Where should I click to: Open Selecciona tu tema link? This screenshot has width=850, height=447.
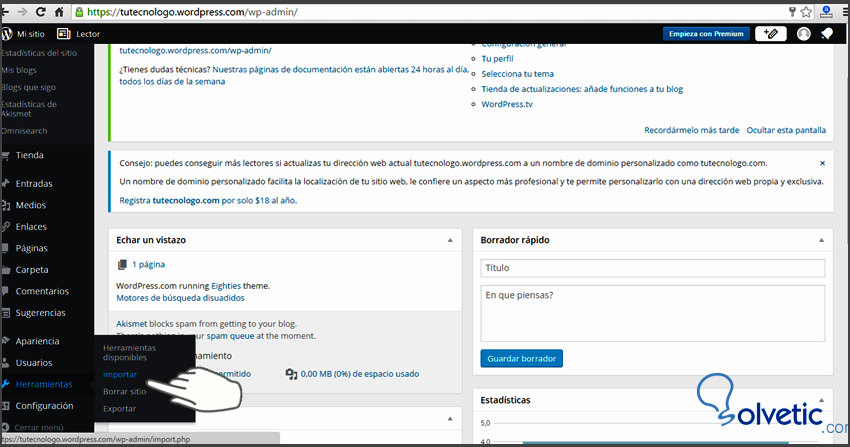(518, 74)
